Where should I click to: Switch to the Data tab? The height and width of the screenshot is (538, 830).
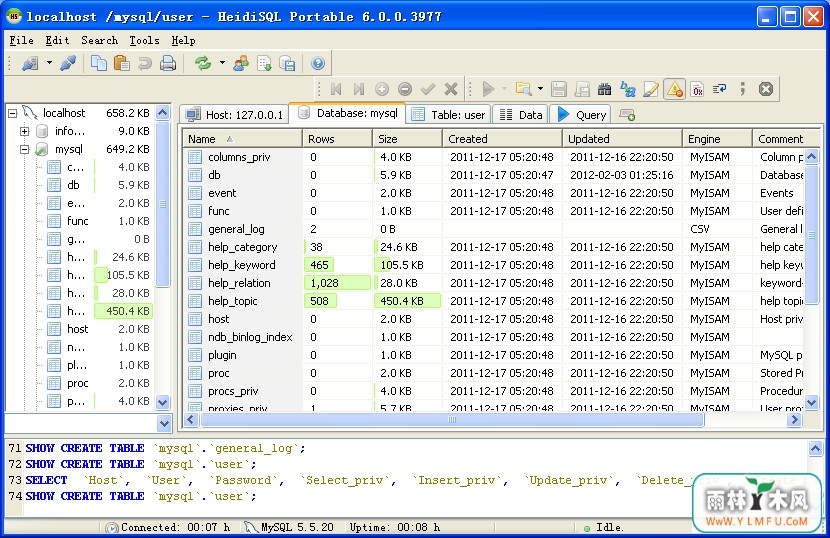coord(521,114)
